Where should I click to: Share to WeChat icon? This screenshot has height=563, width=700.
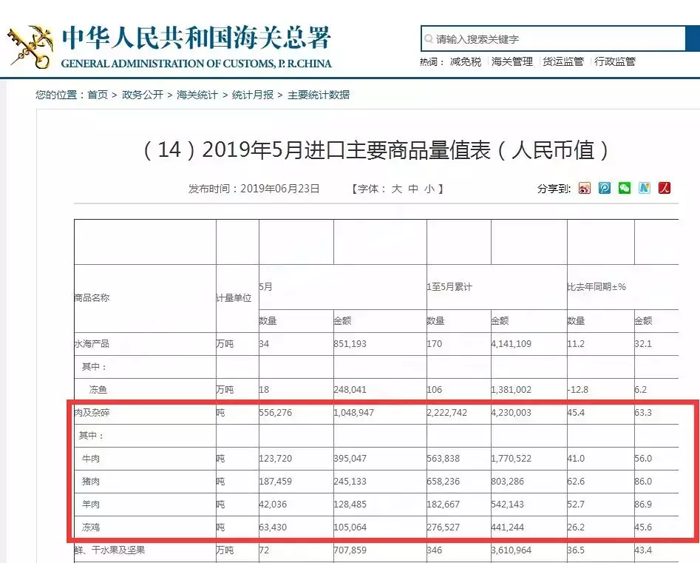[x=625, y=188]
